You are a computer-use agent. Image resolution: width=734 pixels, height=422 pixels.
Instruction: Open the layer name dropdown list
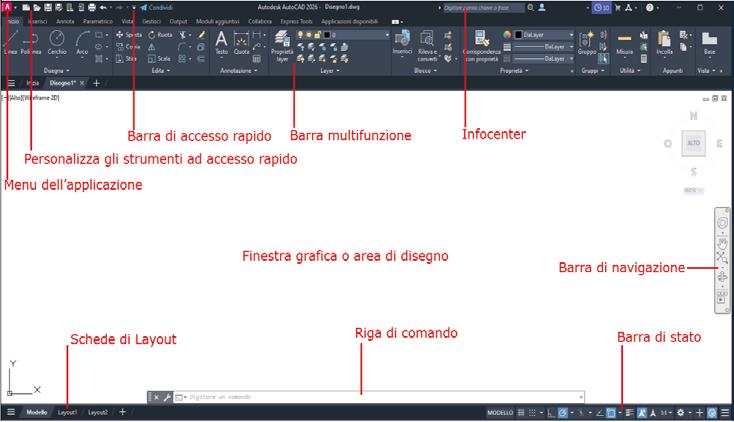tap(357, 35)
